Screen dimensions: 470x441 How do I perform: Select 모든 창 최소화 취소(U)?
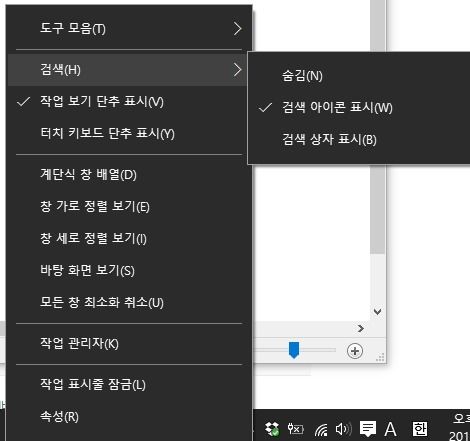(129, 303)
